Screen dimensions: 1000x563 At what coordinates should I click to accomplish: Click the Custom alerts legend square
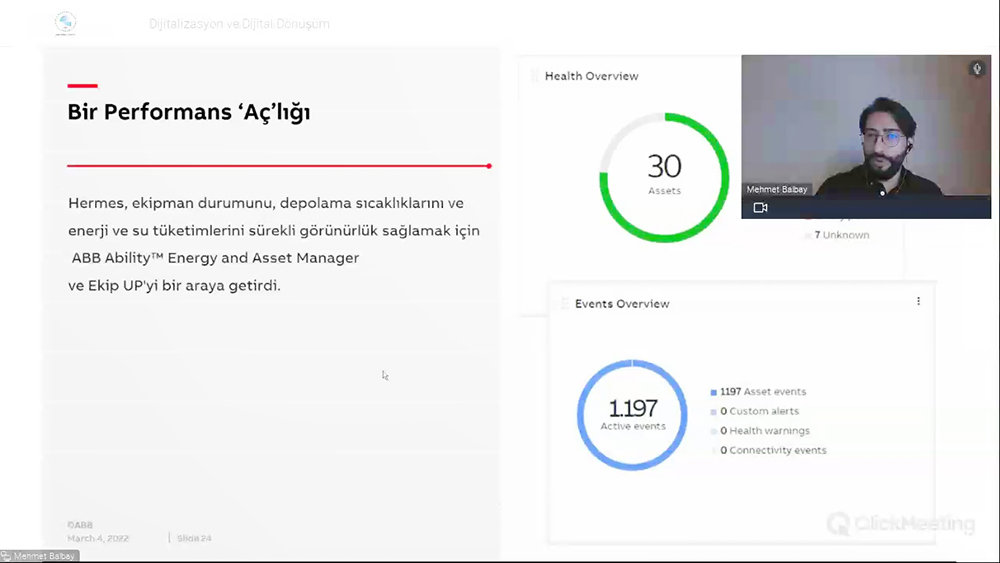714,412
